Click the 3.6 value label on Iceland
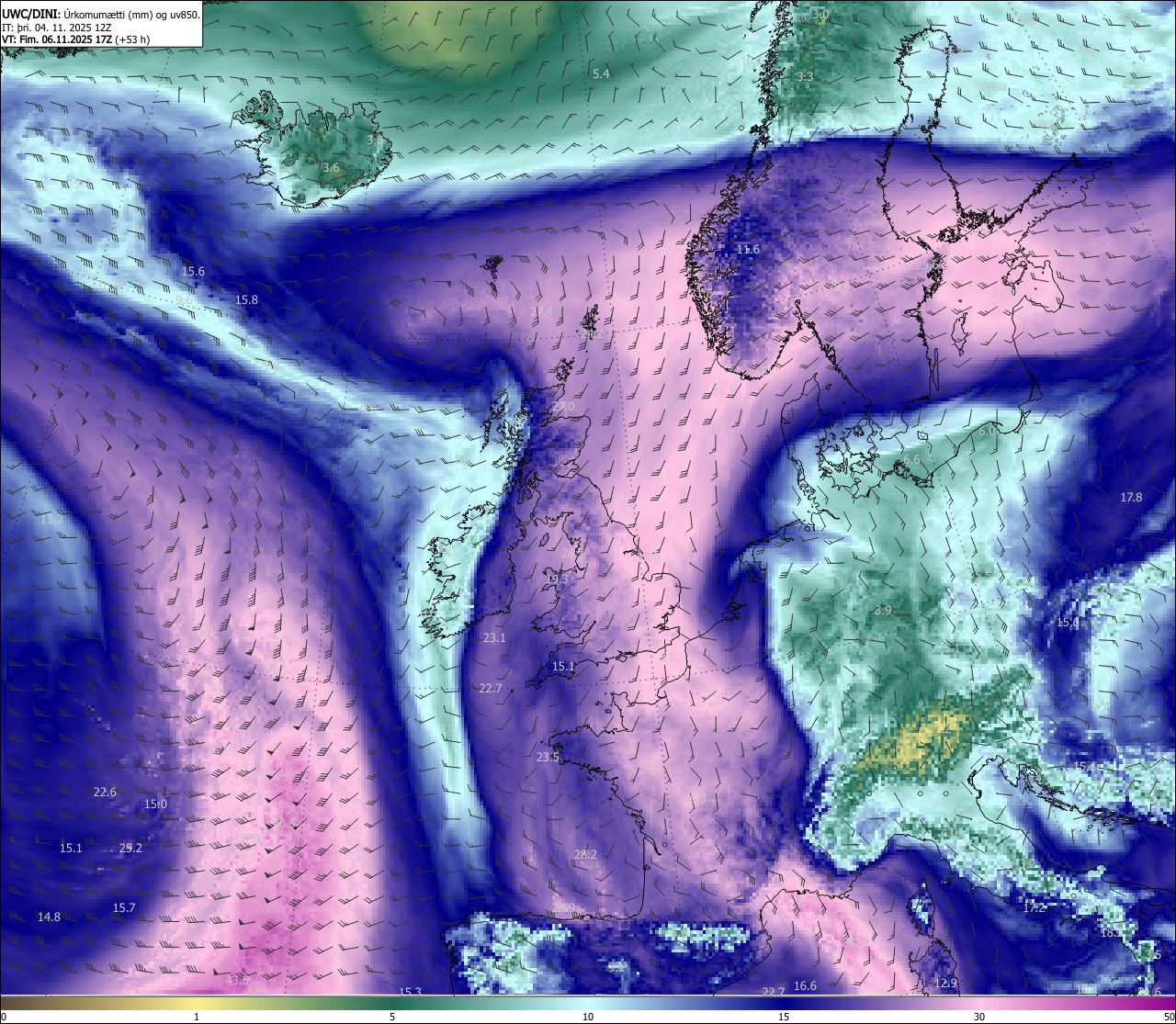Viewport: 1176px width, 1024px height. pyautogui.click(x=332, y=168)
